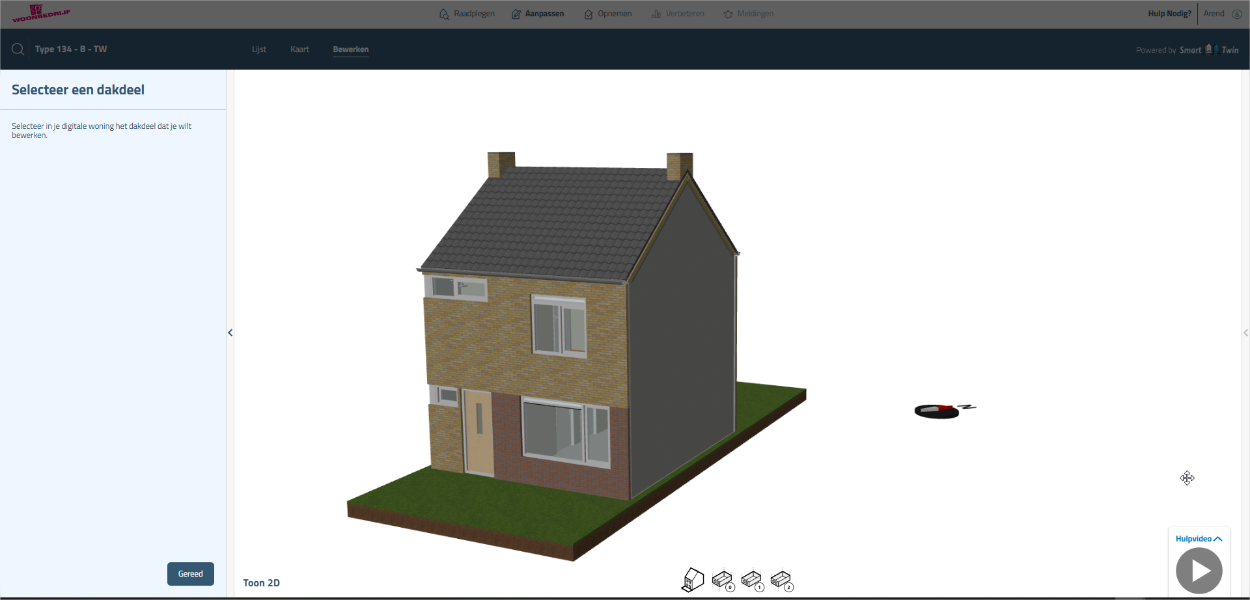Select the full house exterior view icon
Viewport: 1250px width, 600px height.
(692, 579)
